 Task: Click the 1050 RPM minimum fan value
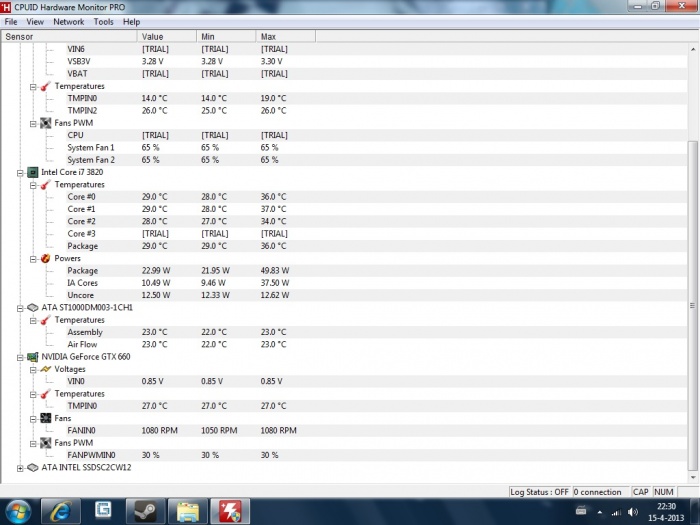coord(219,431)
